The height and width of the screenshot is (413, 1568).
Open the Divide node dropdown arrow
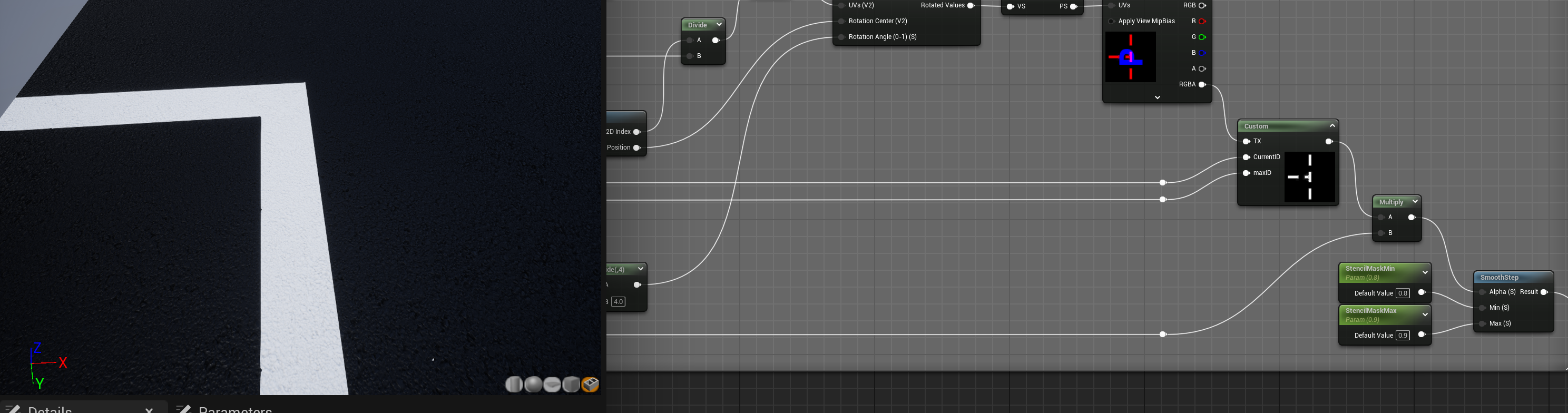[x=719, y=24]
